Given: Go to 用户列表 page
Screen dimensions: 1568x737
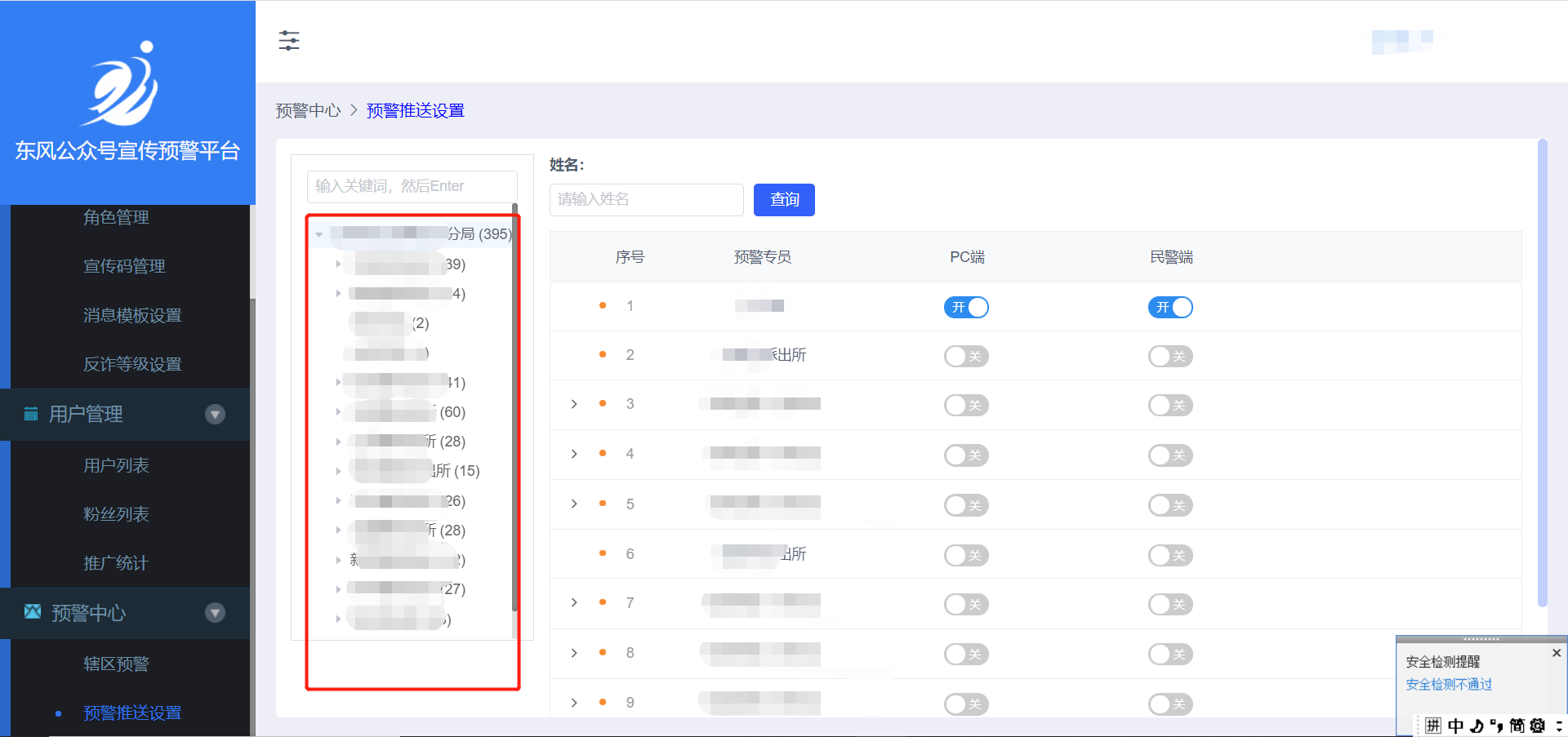Looking at the screenshot, I should click(116, 465).
